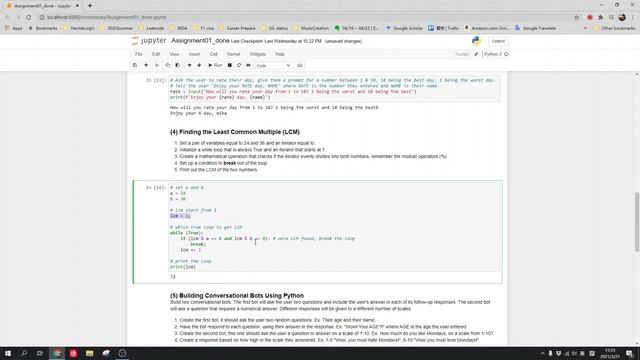Open the Chrome profile avatar
640x360 pixels.
click(x=622, y=17)
